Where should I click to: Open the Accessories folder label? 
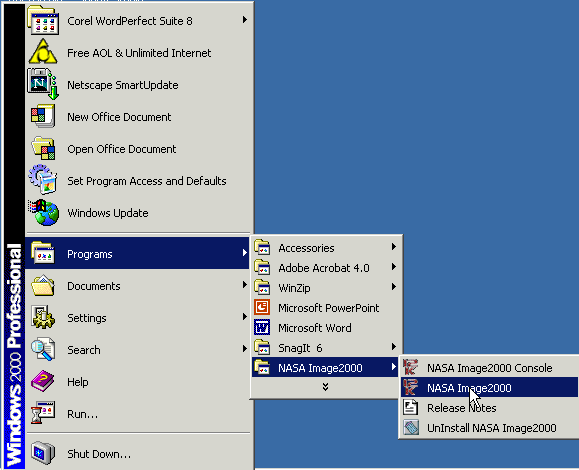306,248
